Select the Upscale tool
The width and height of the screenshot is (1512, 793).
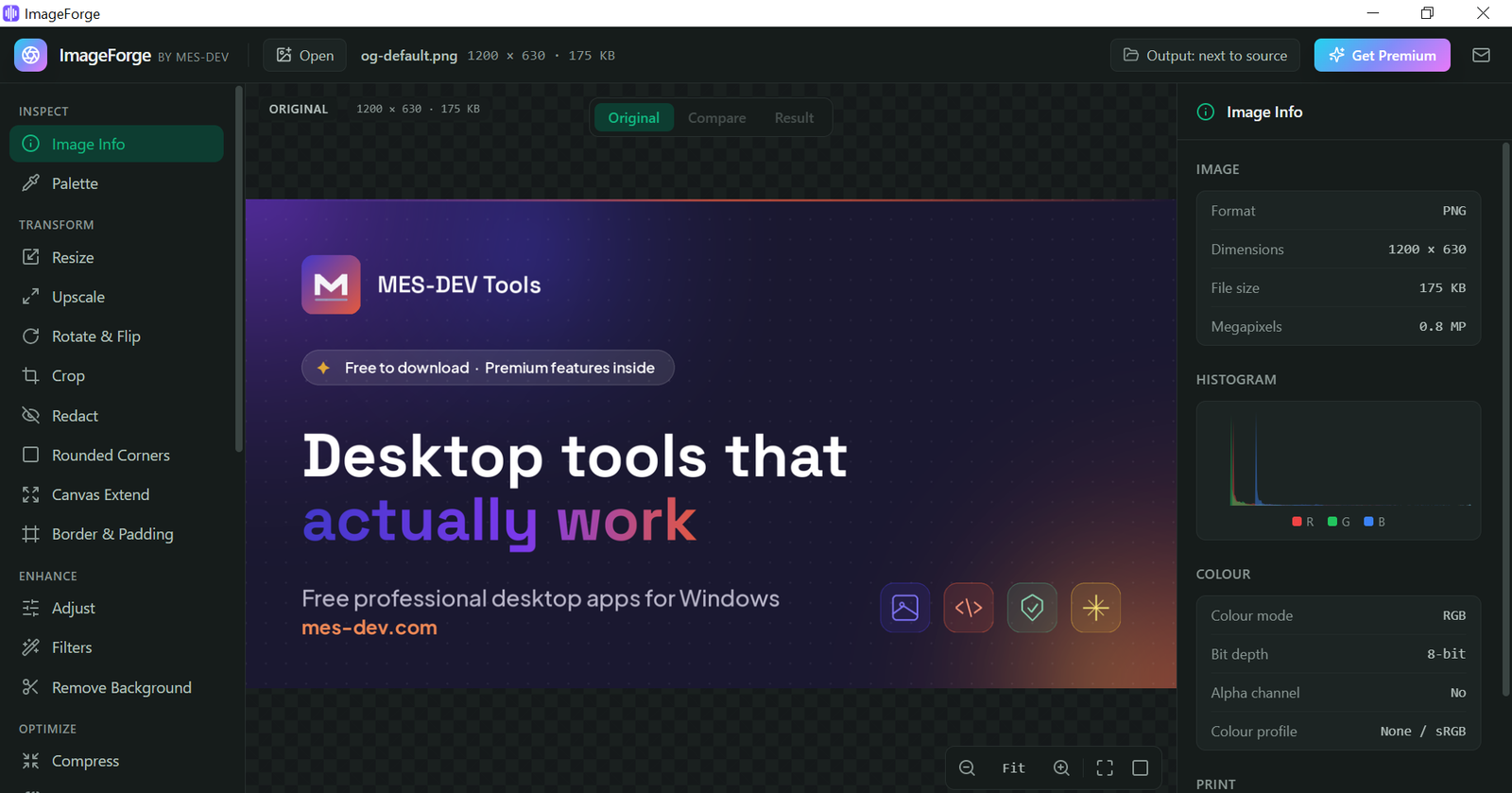tap(116, 297)
